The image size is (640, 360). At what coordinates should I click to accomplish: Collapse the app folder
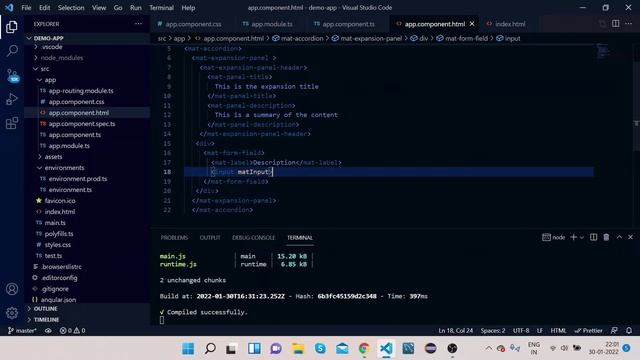[88, 80]
